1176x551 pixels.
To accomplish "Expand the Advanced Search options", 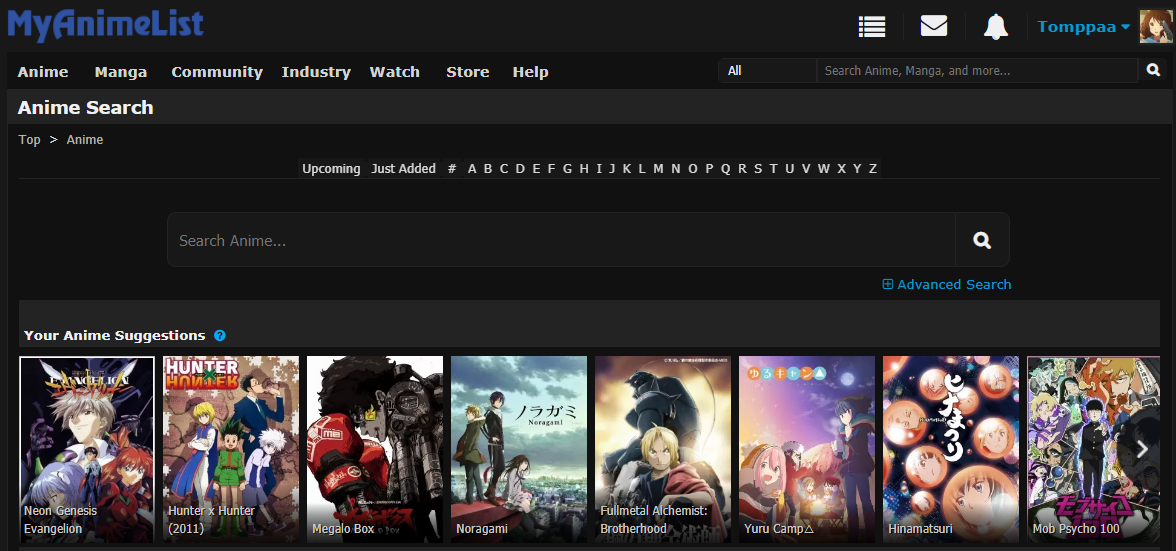I will tap(946, 285).
